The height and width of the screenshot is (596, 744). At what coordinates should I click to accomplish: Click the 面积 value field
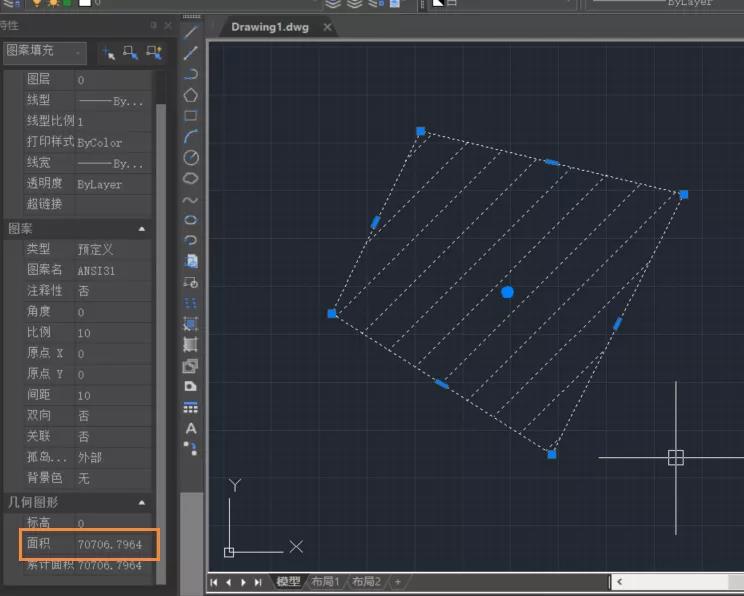point(110,544)
